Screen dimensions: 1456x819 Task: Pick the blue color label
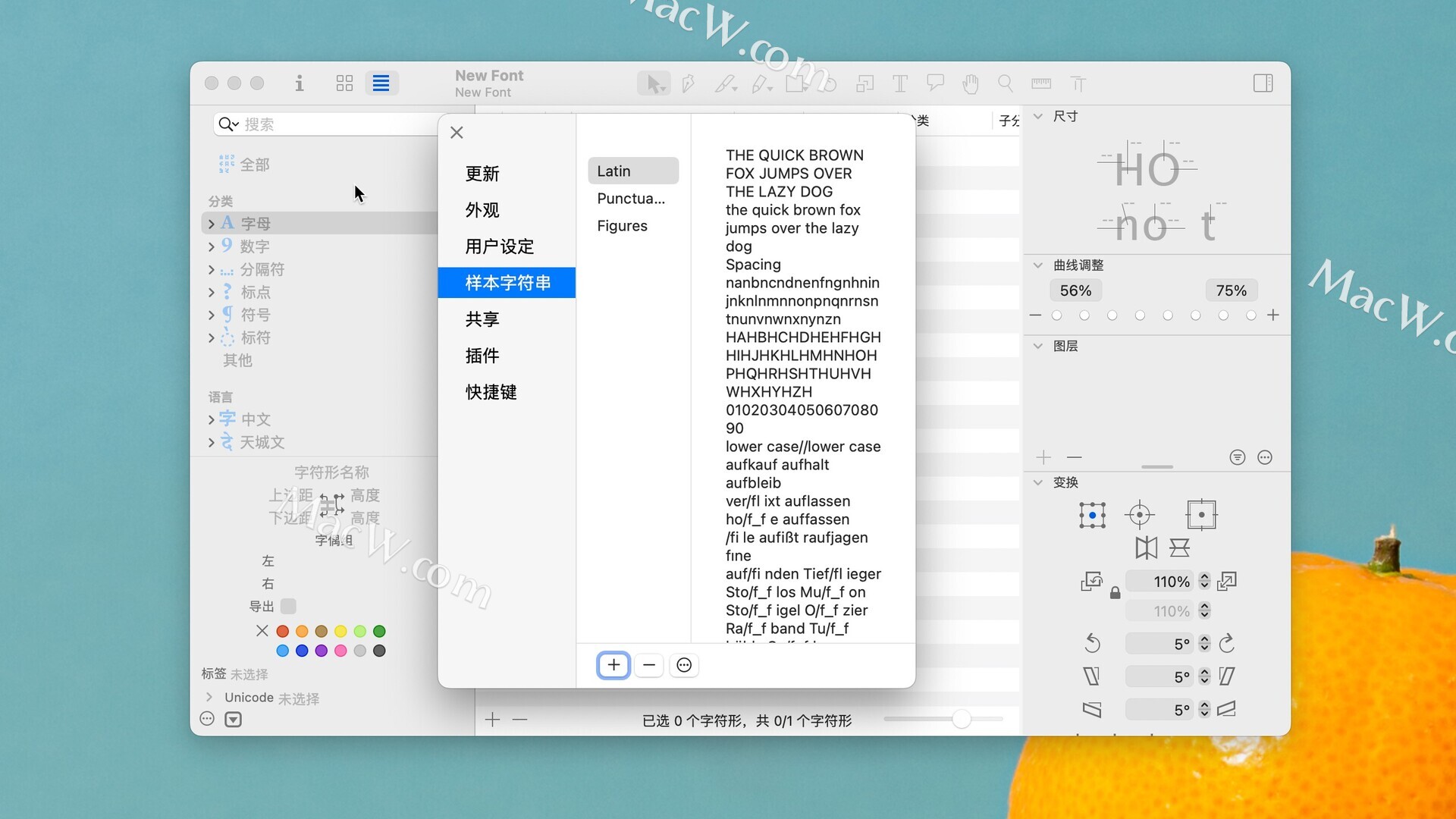(x=302, y=651)
